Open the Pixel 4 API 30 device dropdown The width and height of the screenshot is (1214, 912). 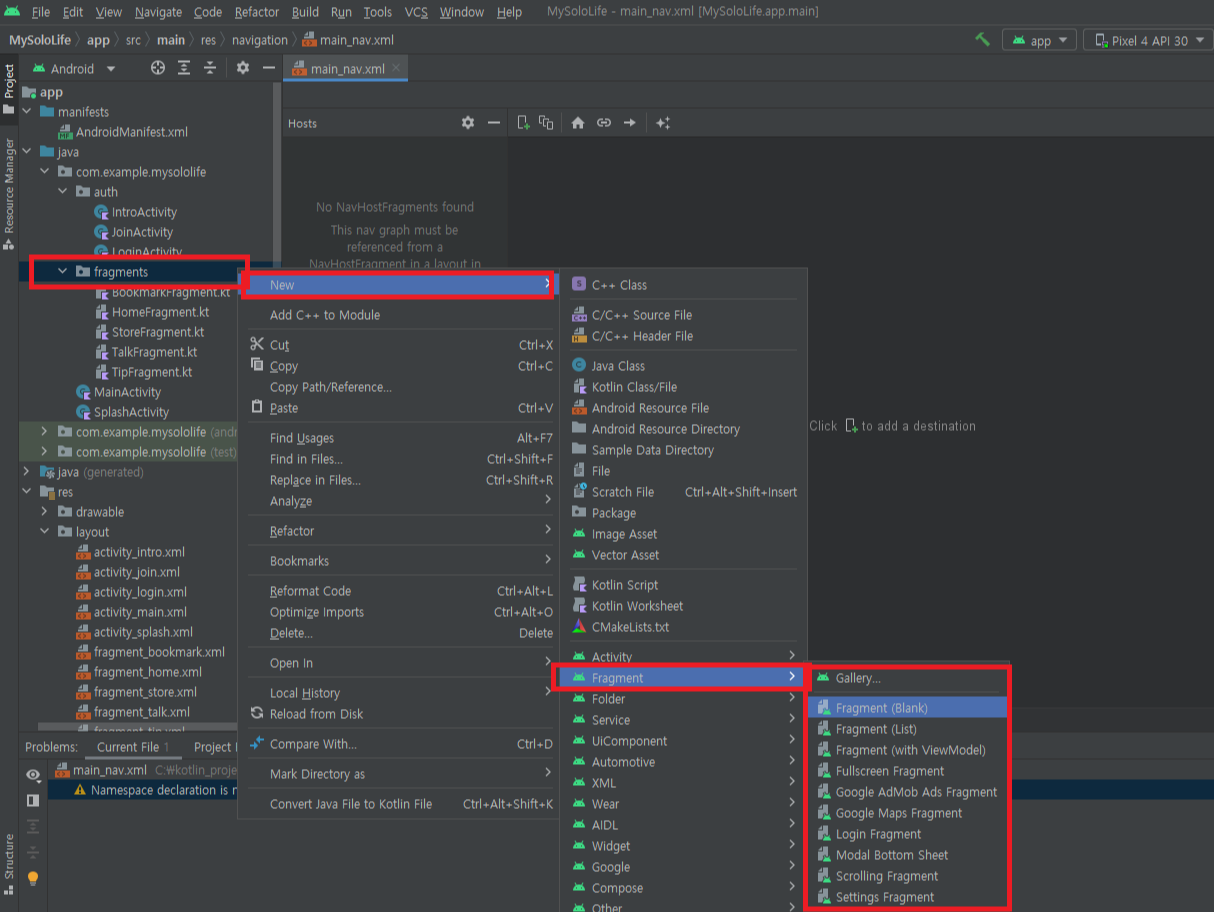point(1148,40)
